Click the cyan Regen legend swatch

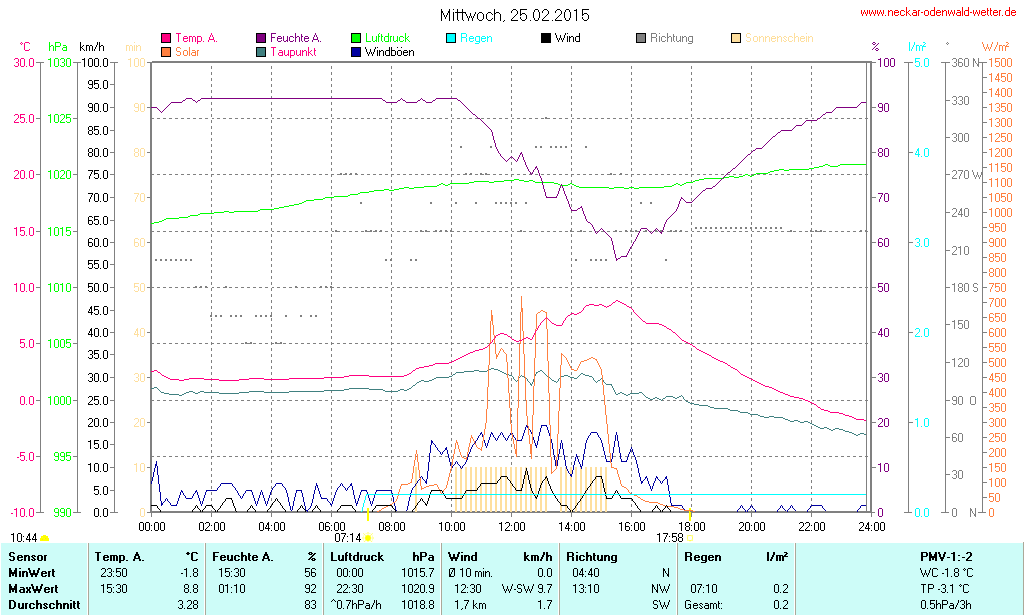[x=451, y=38]
